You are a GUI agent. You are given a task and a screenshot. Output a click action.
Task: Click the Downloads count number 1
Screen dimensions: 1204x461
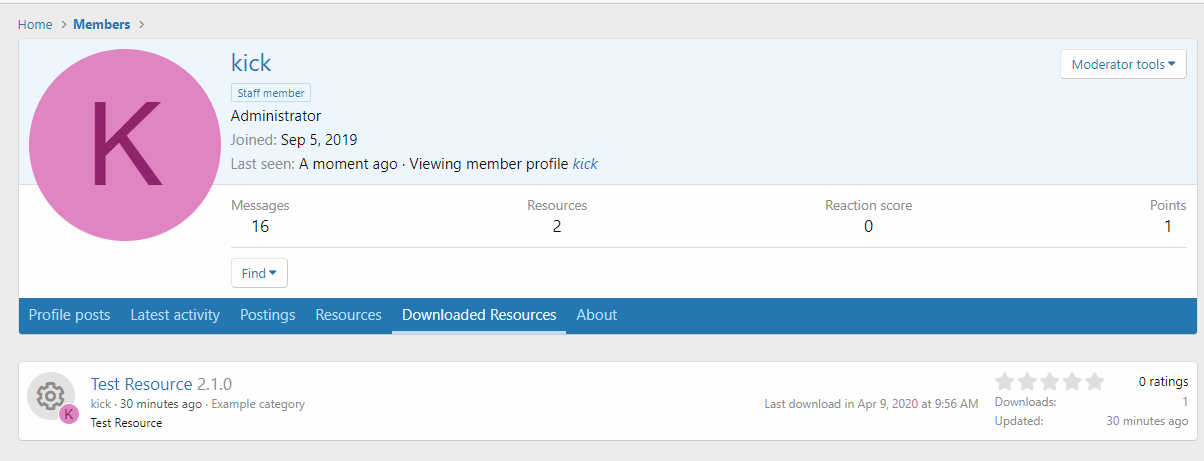click(1185, 402)
